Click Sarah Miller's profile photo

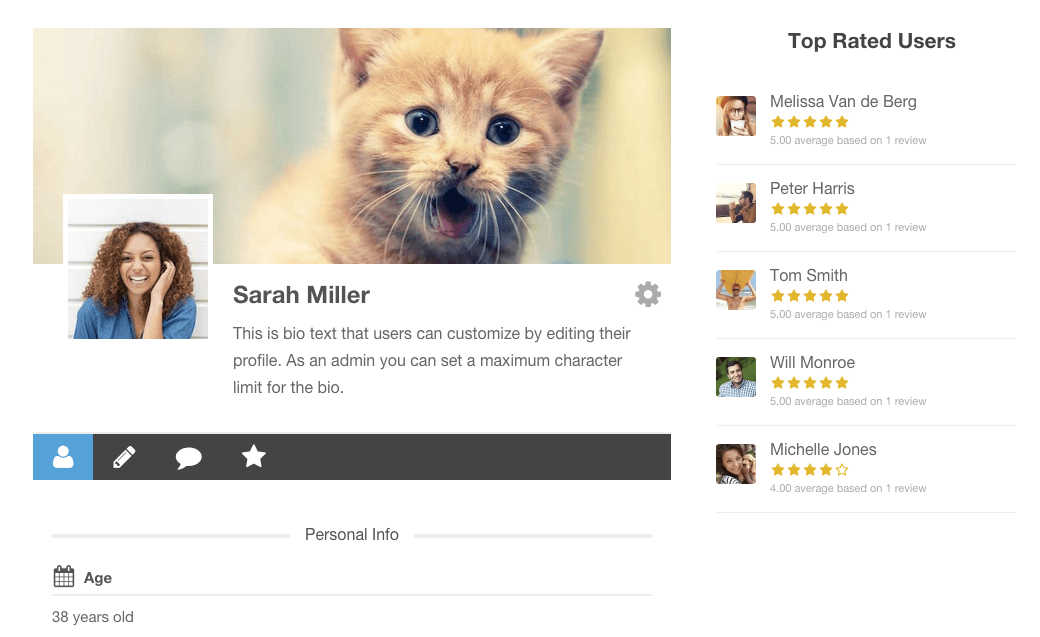pos(138,269)
